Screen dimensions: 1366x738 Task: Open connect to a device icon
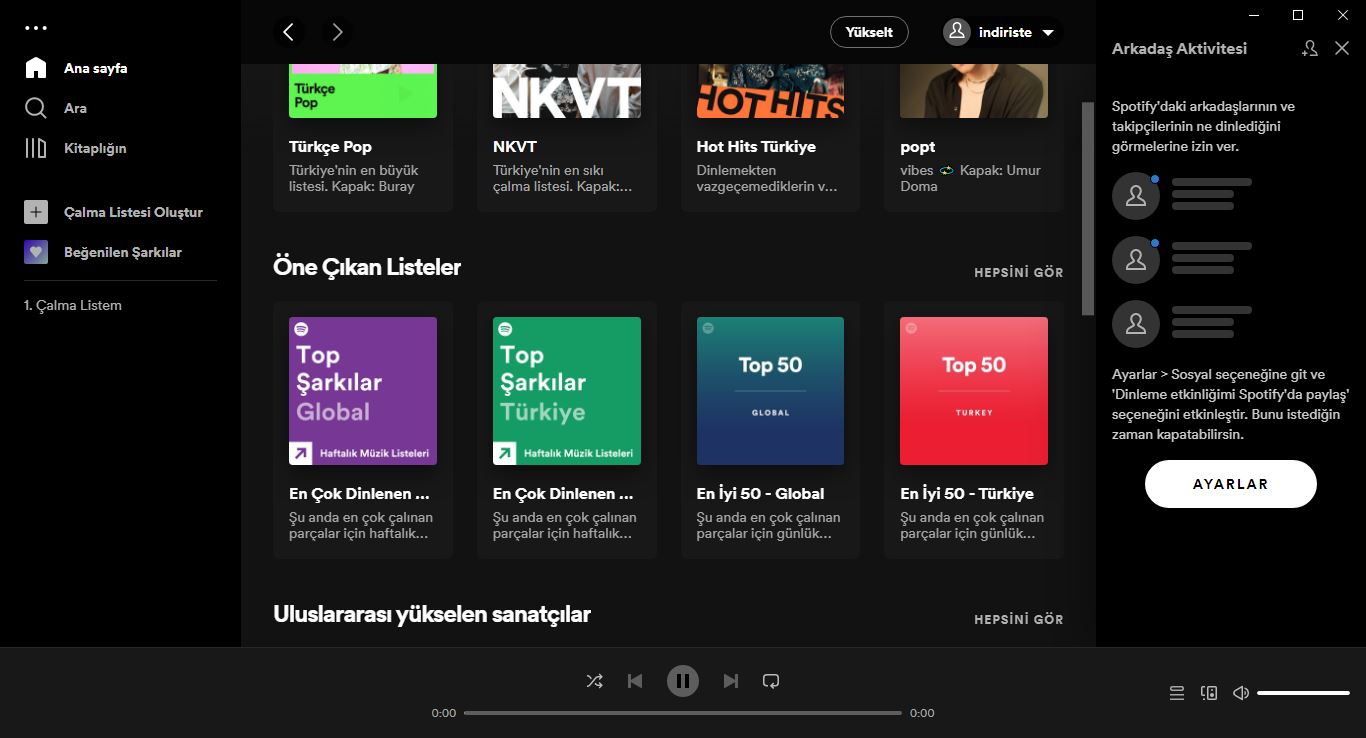click(1209, 693)
